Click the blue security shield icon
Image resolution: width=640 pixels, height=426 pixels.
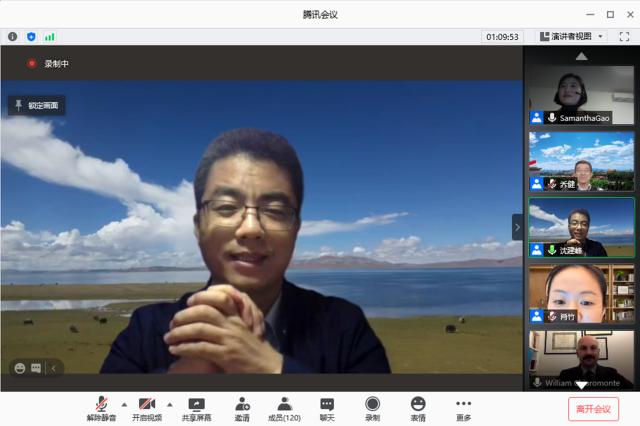coord(31,37)
